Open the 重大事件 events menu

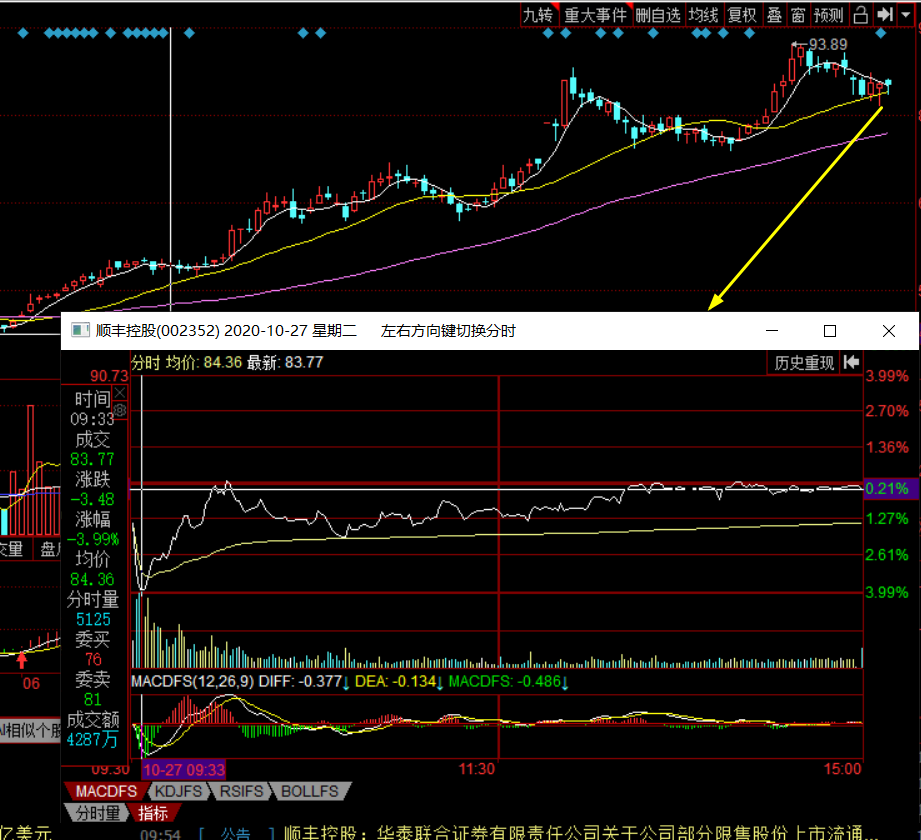coord(595,14)
